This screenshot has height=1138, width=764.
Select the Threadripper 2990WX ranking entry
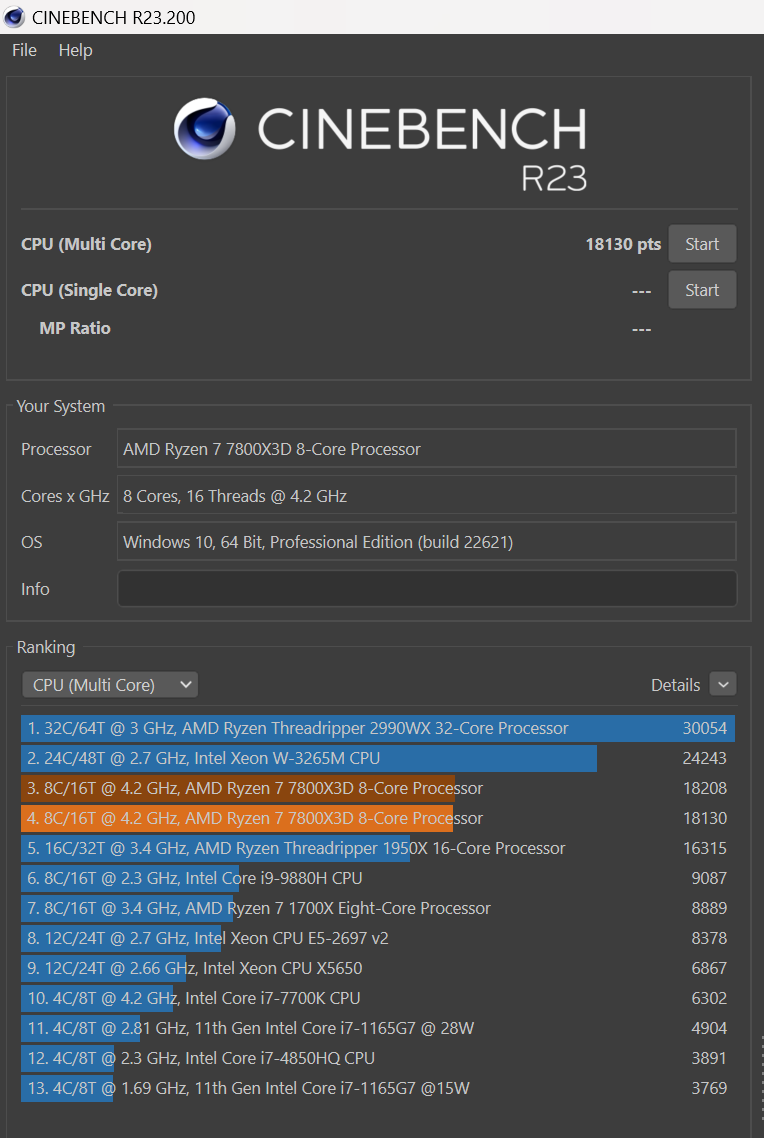click(377, 728)
